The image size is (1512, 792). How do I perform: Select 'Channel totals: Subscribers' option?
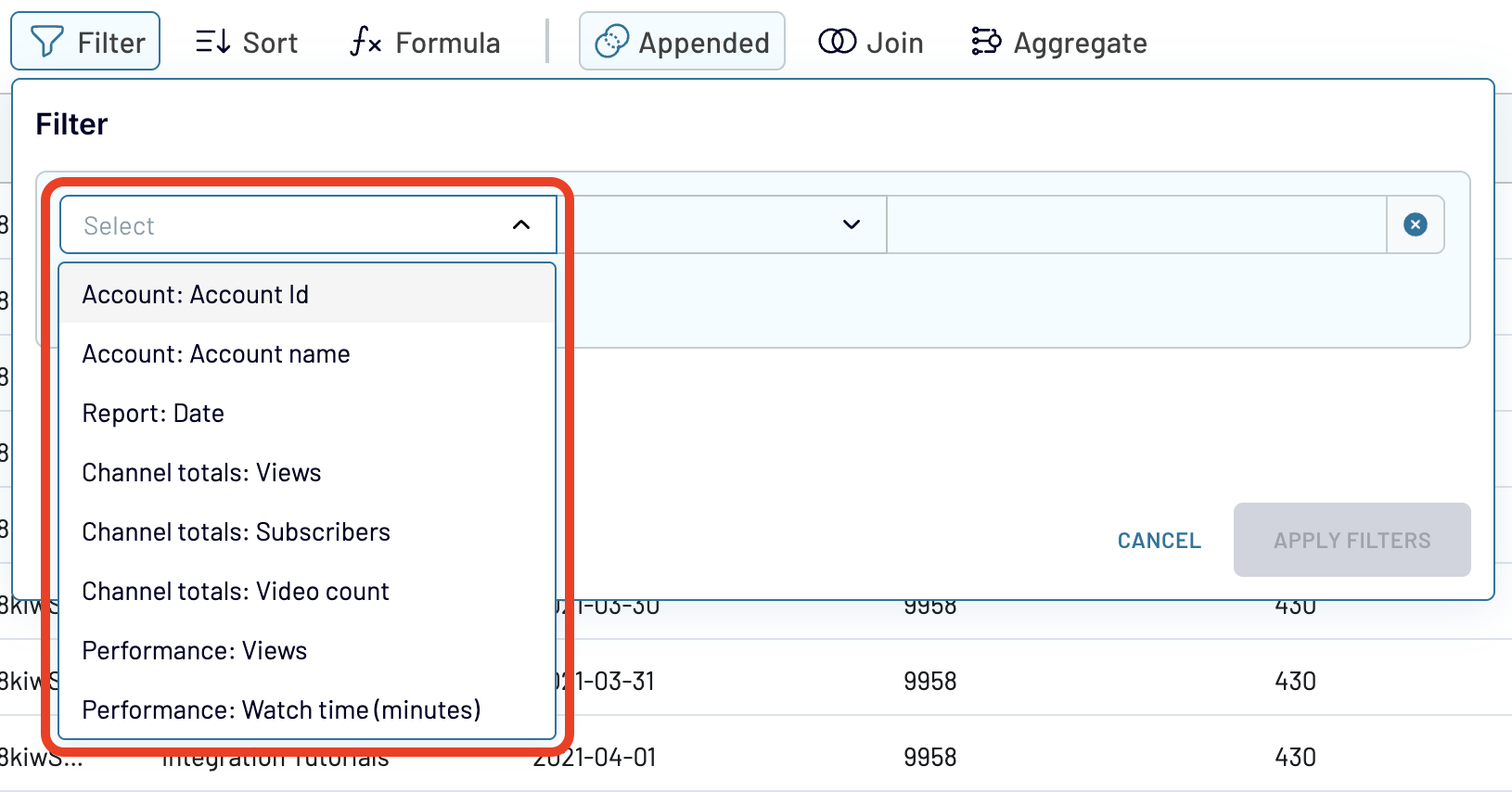pyautogui.click(x=236, y=532)
